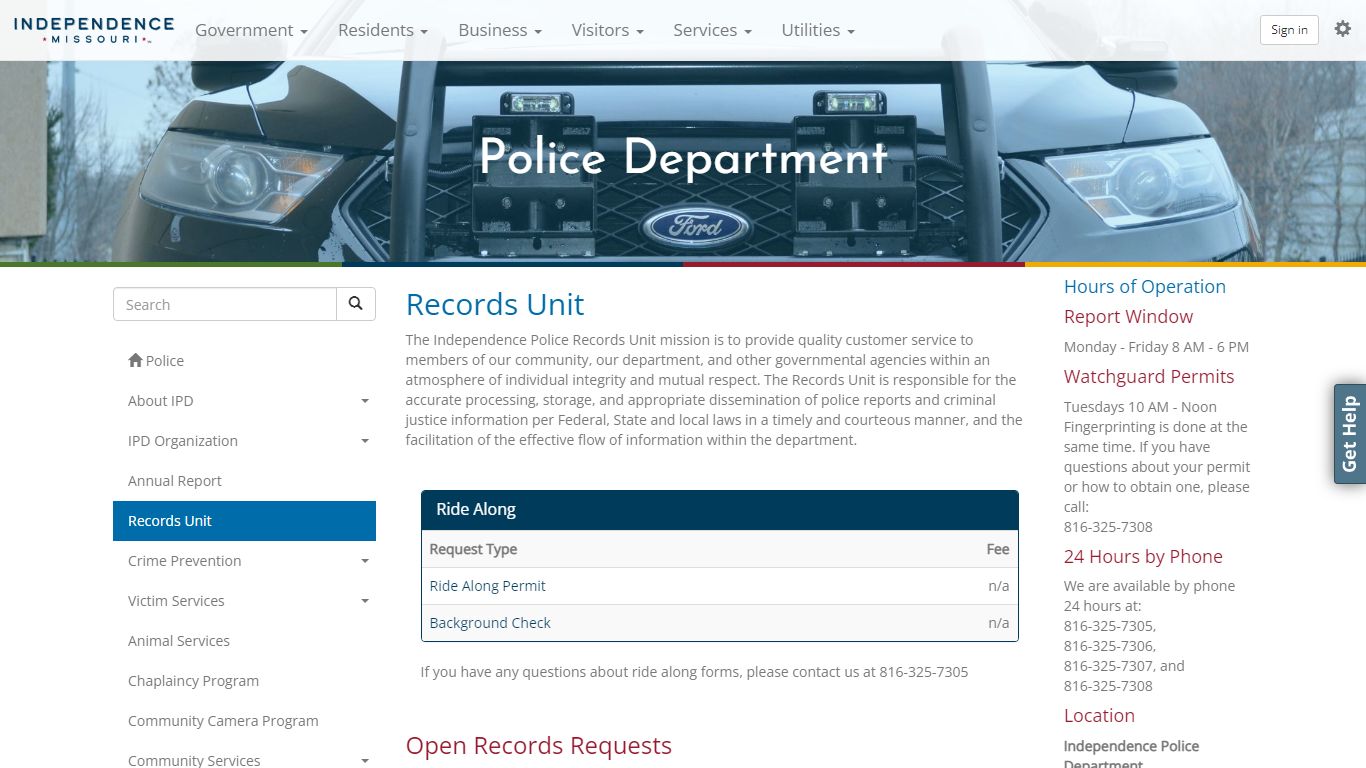Click the Location heading
Viewport: 1366px width, 768px height.
point(1099,716)
